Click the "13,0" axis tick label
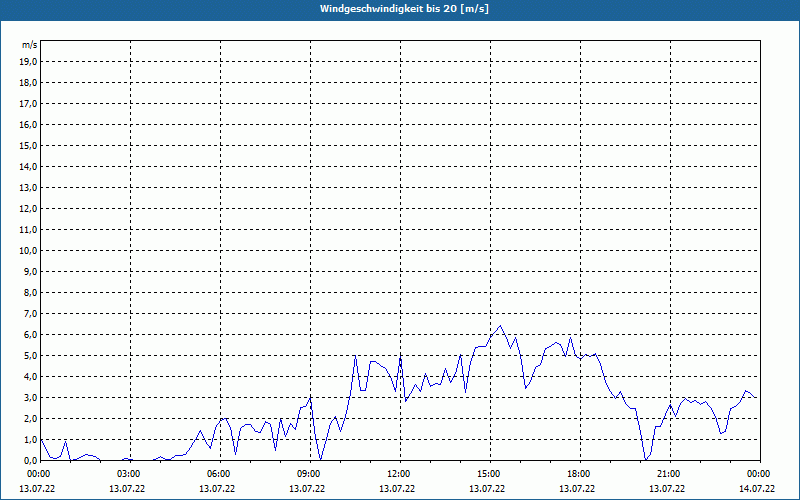 tap(28, 188)
